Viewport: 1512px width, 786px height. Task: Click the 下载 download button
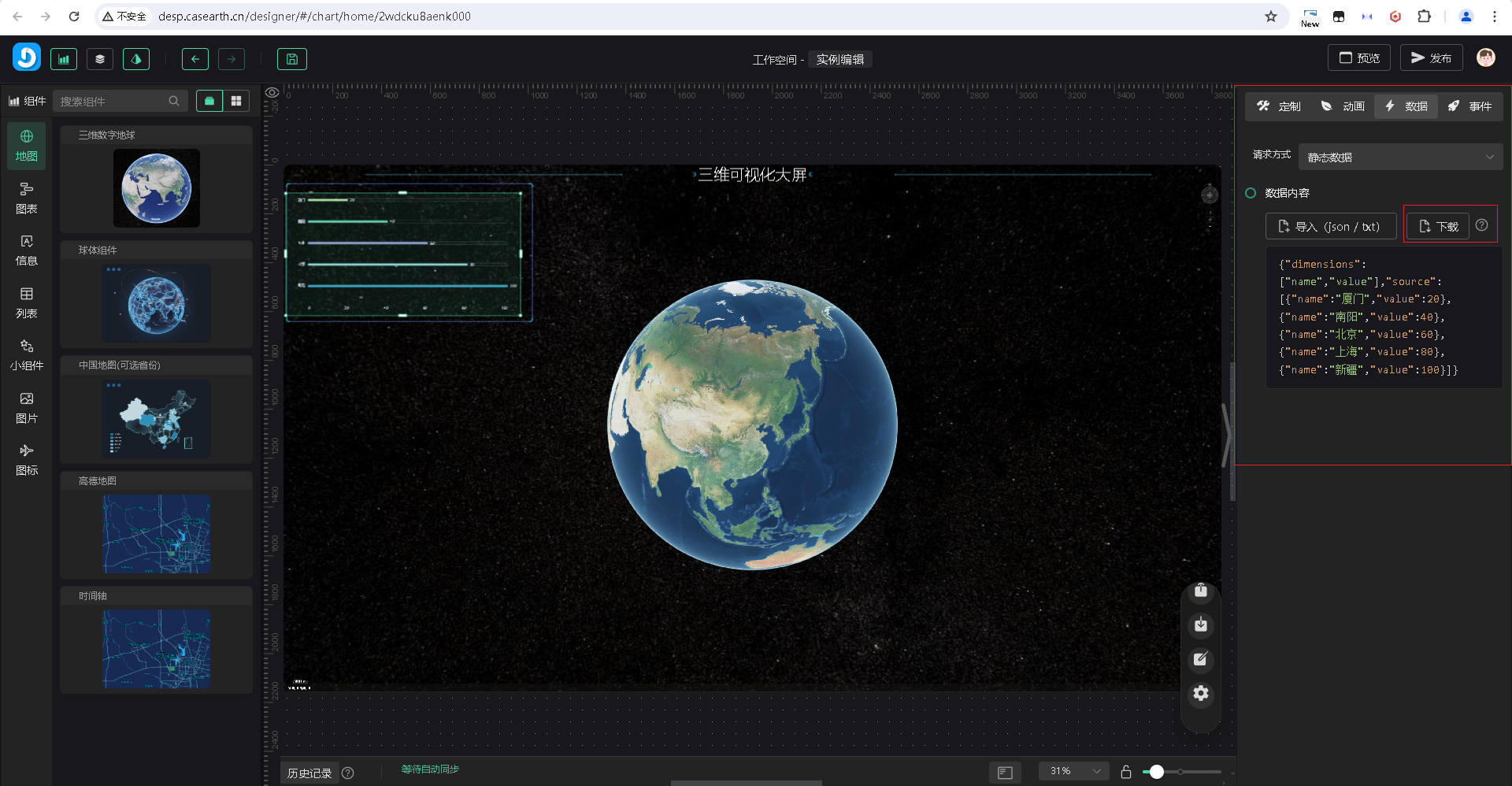pos(1438,226)
